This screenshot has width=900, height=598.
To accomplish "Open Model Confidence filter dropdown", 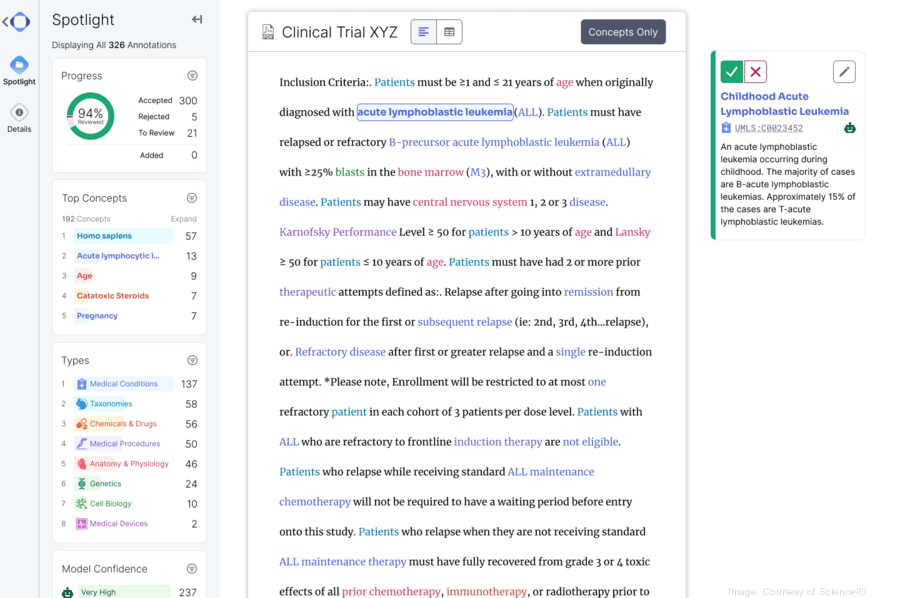I will (x=192, y=569).
